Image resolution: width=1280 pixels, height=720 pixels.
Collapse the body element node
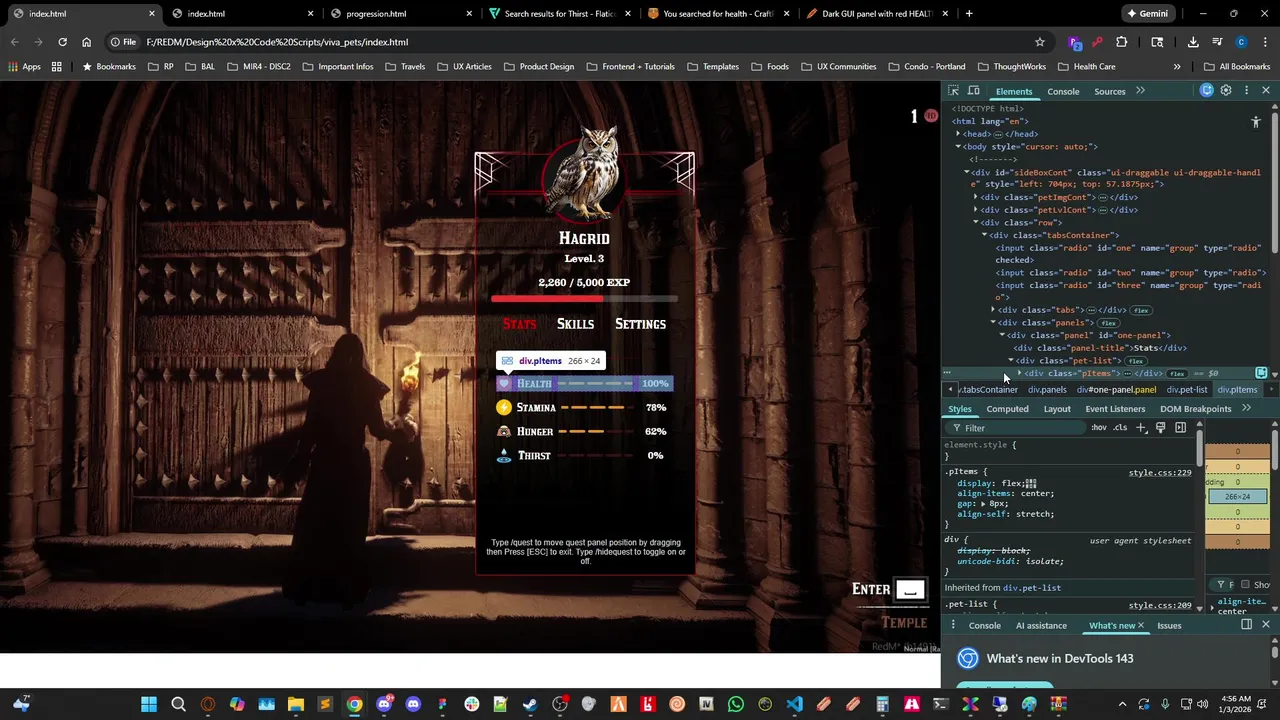pyautogui.click(x=958, y=147)
